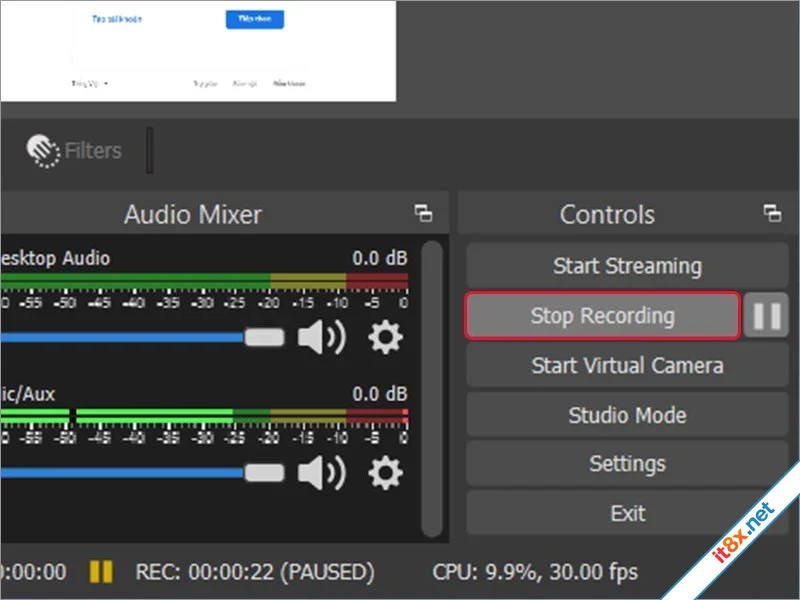Click the CPU: 9.9%, 30.00 fps status
This screenshot has width=800, height=600.
(x=535, y=572)
